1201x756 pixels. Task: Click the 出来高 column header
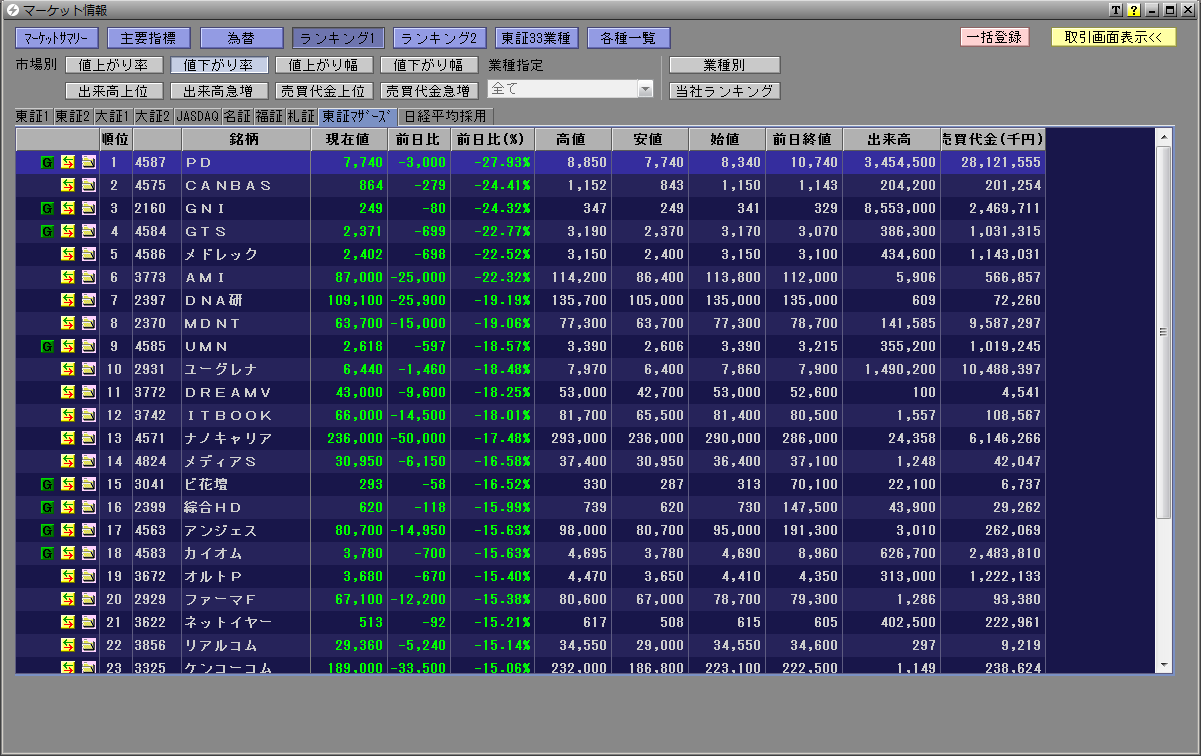(891, 139)
